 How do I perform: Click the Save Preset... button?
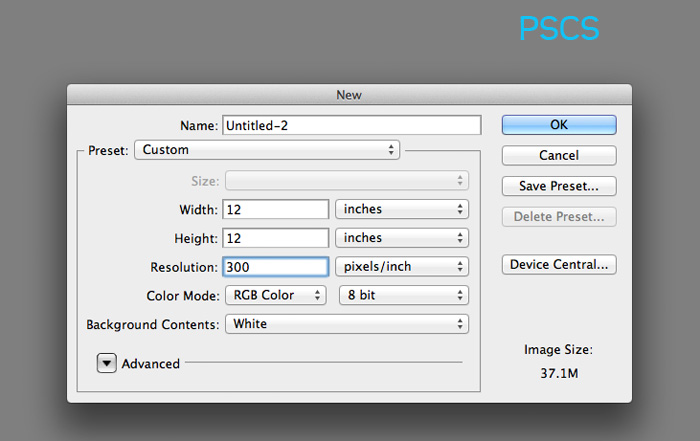(x=559, y=186)
